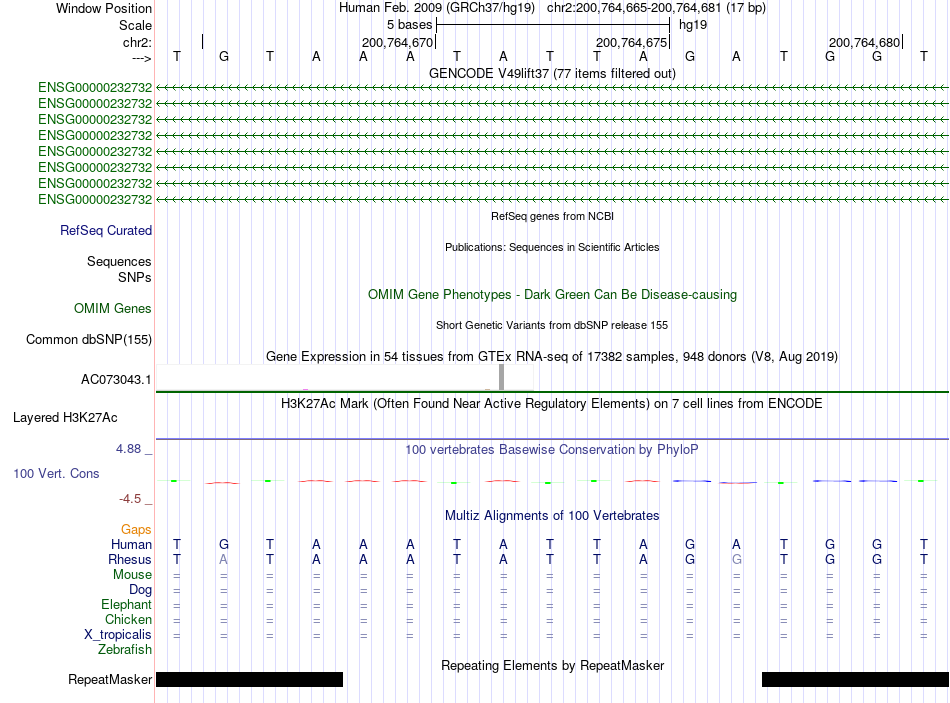Screen dimensions: 950x703
Task: Click the X_tropicalis alignment row label
Action: coord(118,635)
